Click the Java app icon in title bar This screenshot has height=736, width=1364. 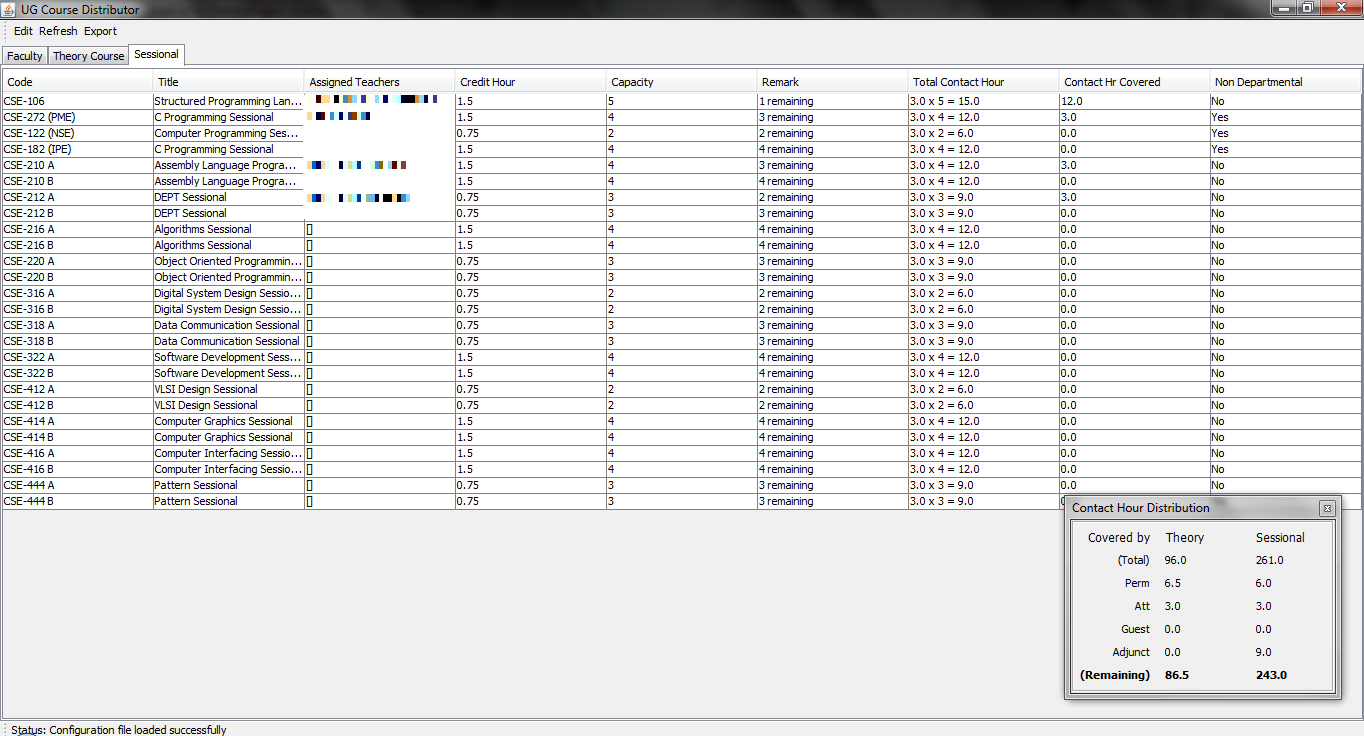[9, 9]
